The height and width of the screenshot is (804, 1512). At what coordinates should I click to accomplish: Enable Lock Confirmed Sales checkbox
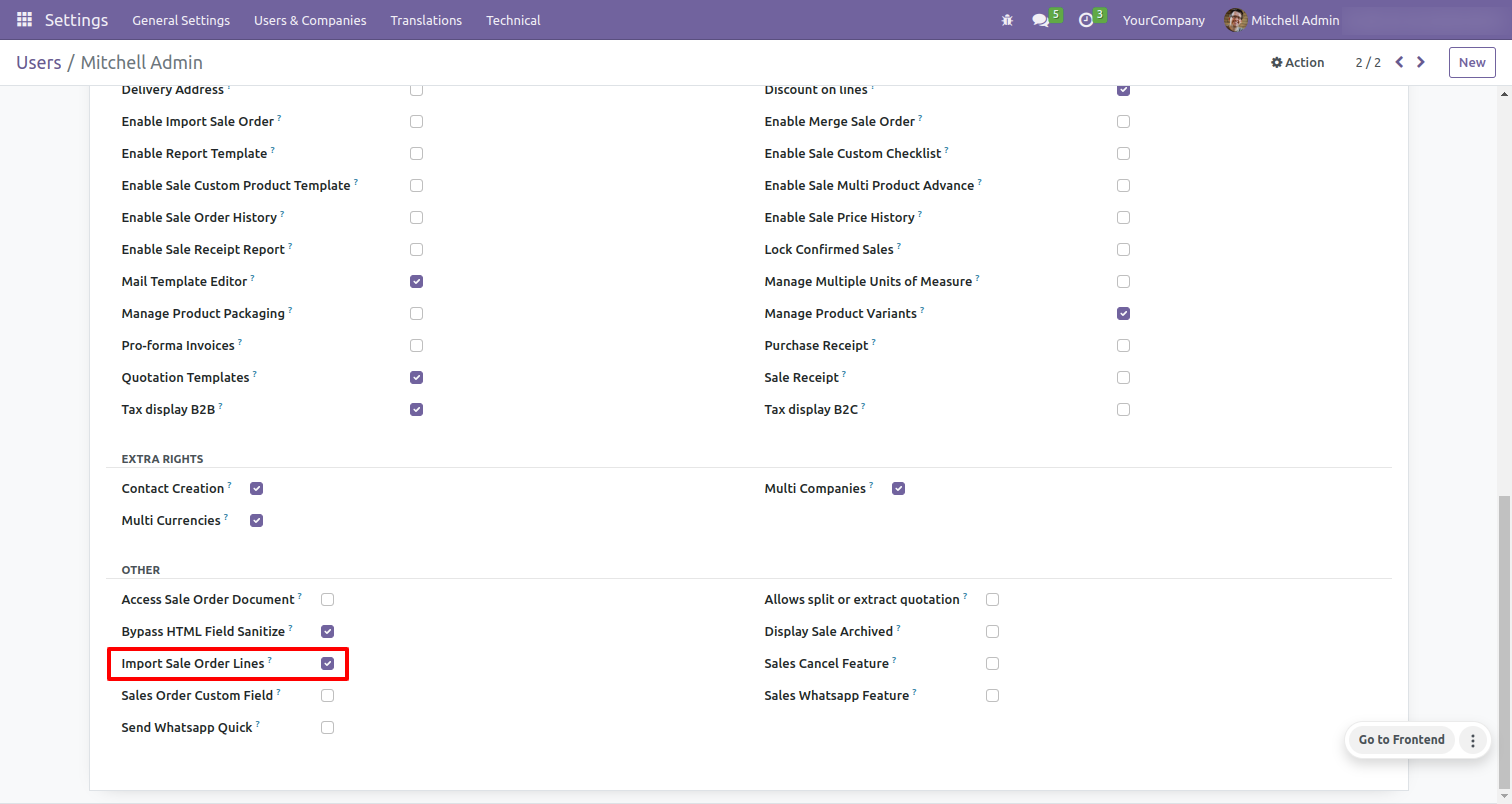tap(1123, 249)
